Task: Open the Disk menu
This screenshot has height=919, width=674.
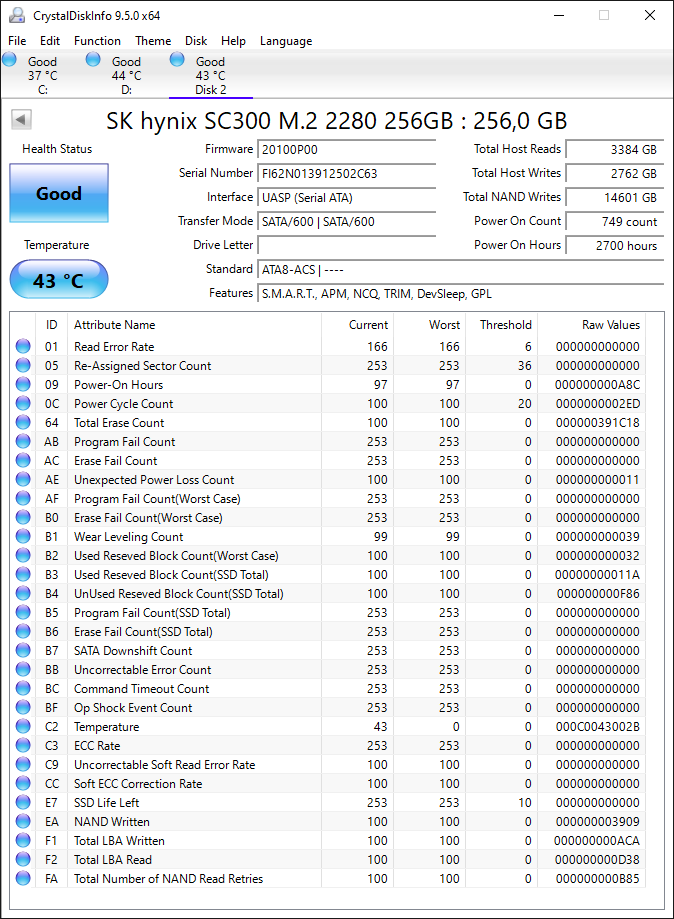Action: point(196,40)
